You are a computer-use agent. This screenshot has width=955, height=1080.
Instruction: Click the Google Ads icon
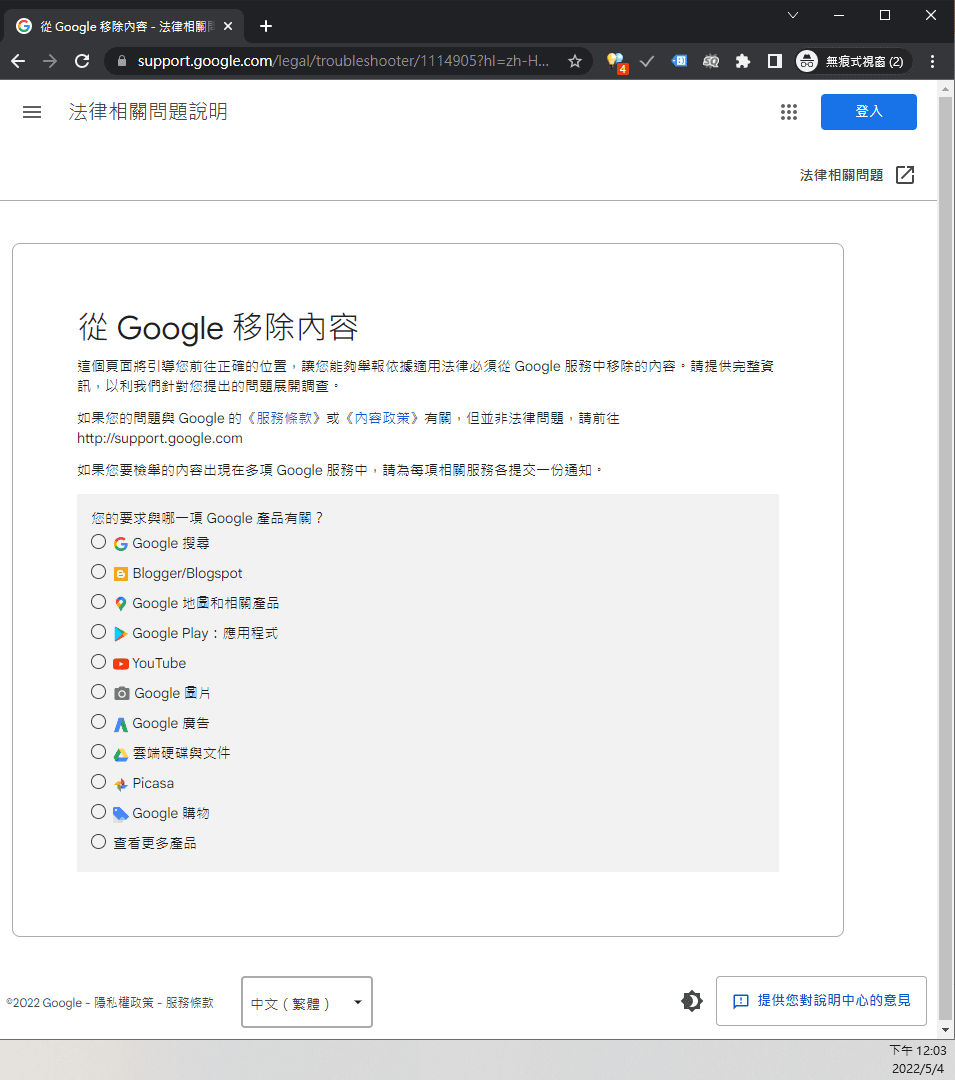pyautogui.click(x=120, y=724)
